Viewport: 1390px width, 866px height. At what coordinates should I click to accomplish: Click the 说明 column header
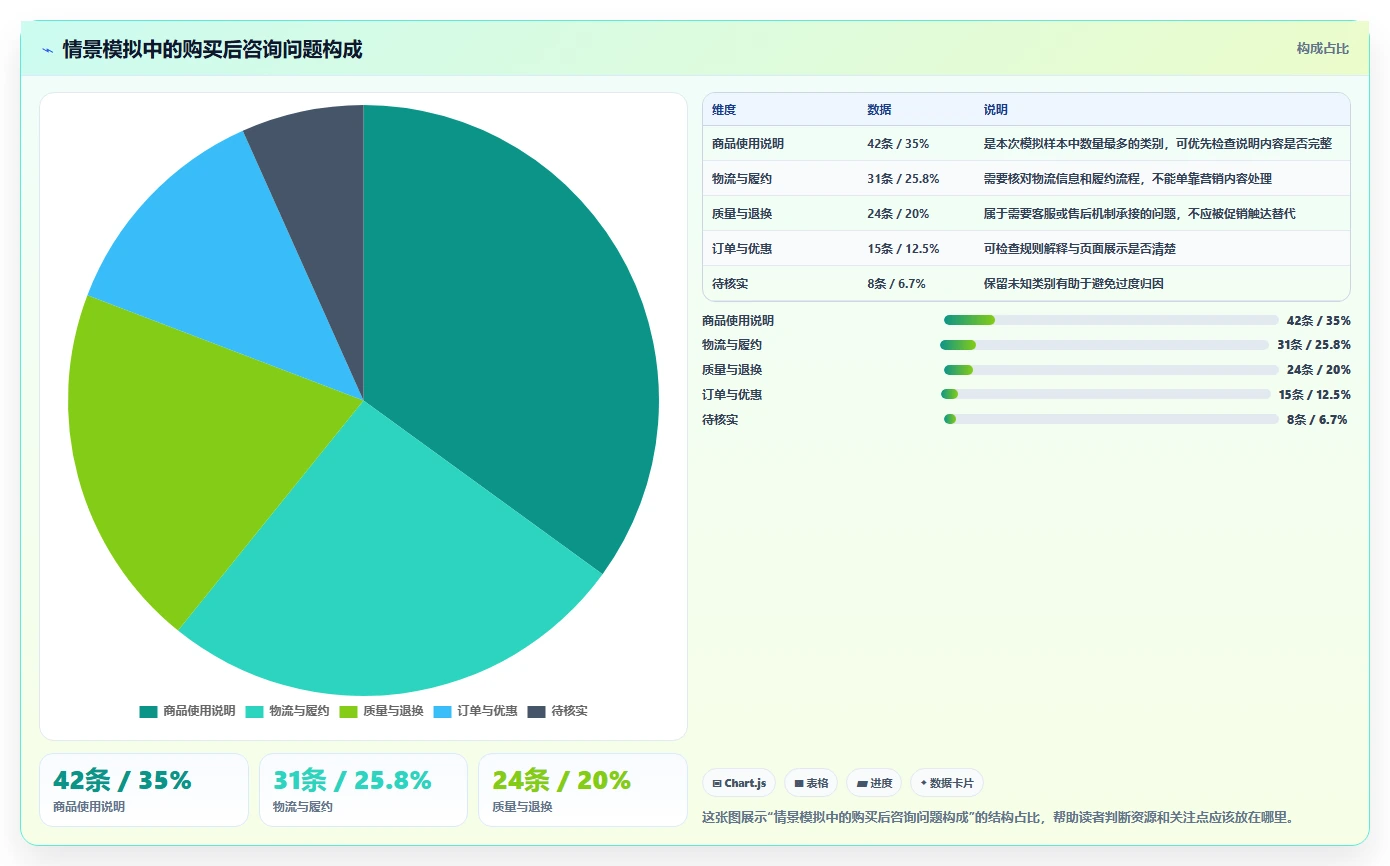pyautogui.click(x=996, y=110)
